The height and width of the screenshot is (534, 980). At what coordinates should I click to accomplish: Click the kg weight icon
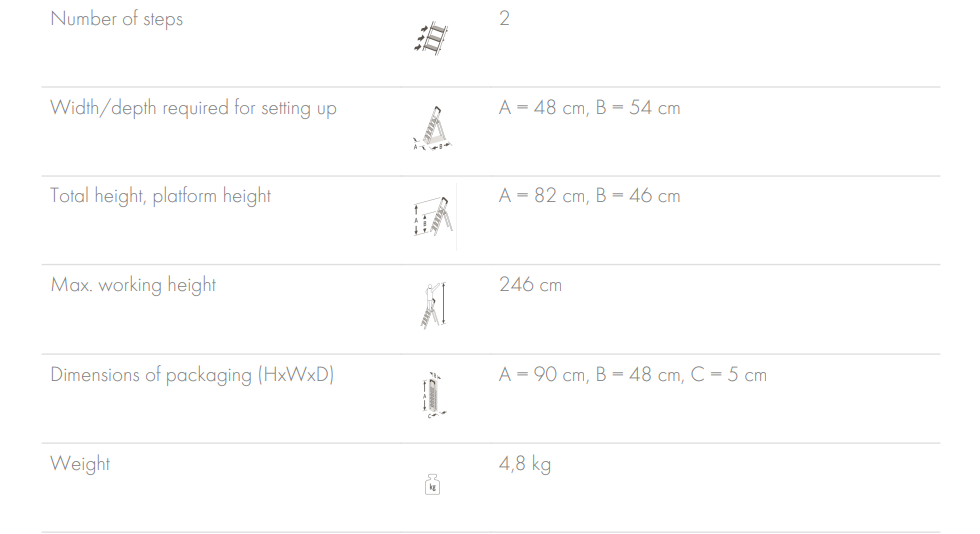tap(432, 485)
